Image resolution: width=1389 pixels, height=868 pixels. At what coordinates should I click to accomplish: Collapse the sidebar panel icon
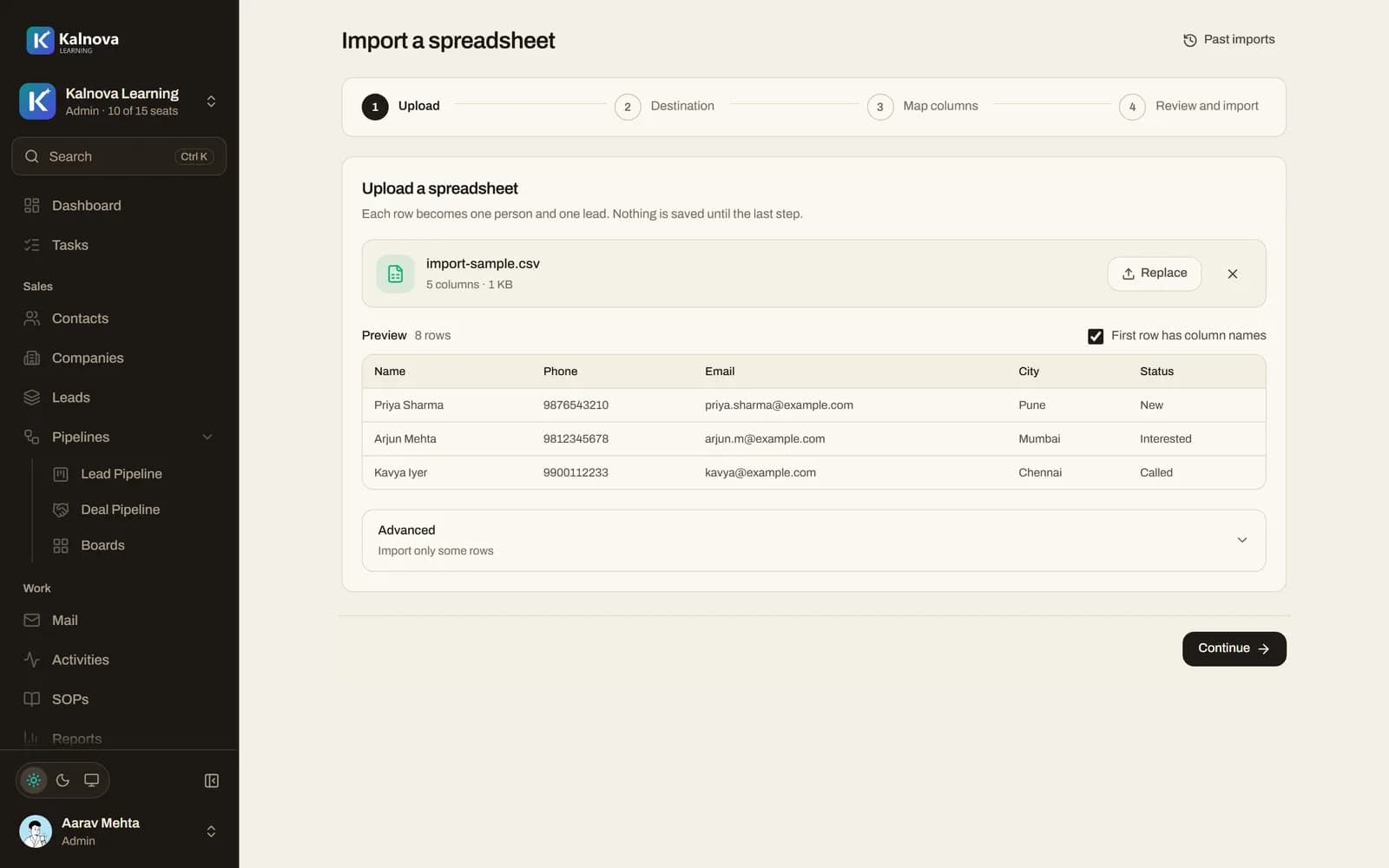point(212,780)
